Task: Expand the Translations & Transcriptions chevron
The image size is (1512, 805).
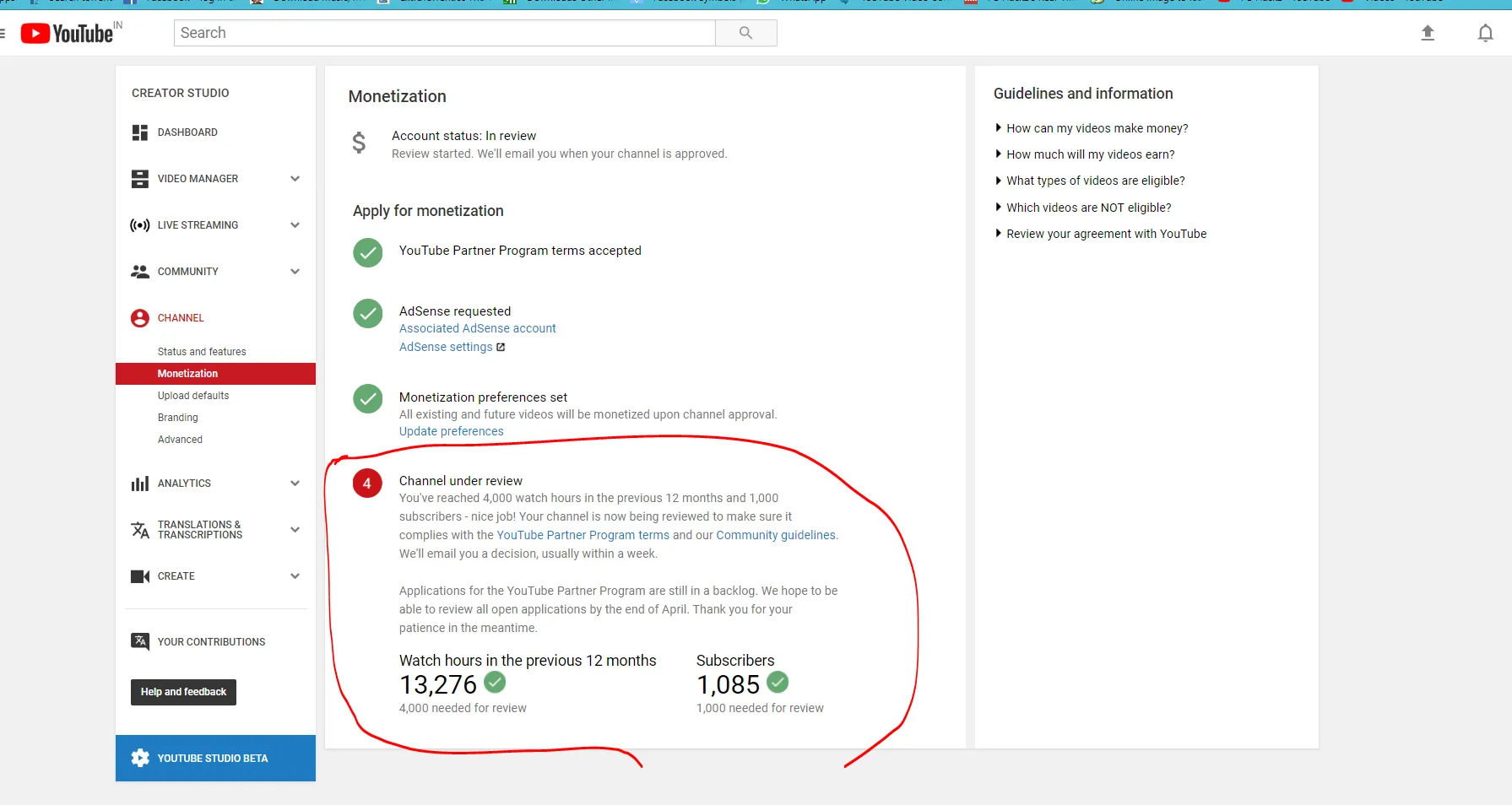Action: (295, 530)
